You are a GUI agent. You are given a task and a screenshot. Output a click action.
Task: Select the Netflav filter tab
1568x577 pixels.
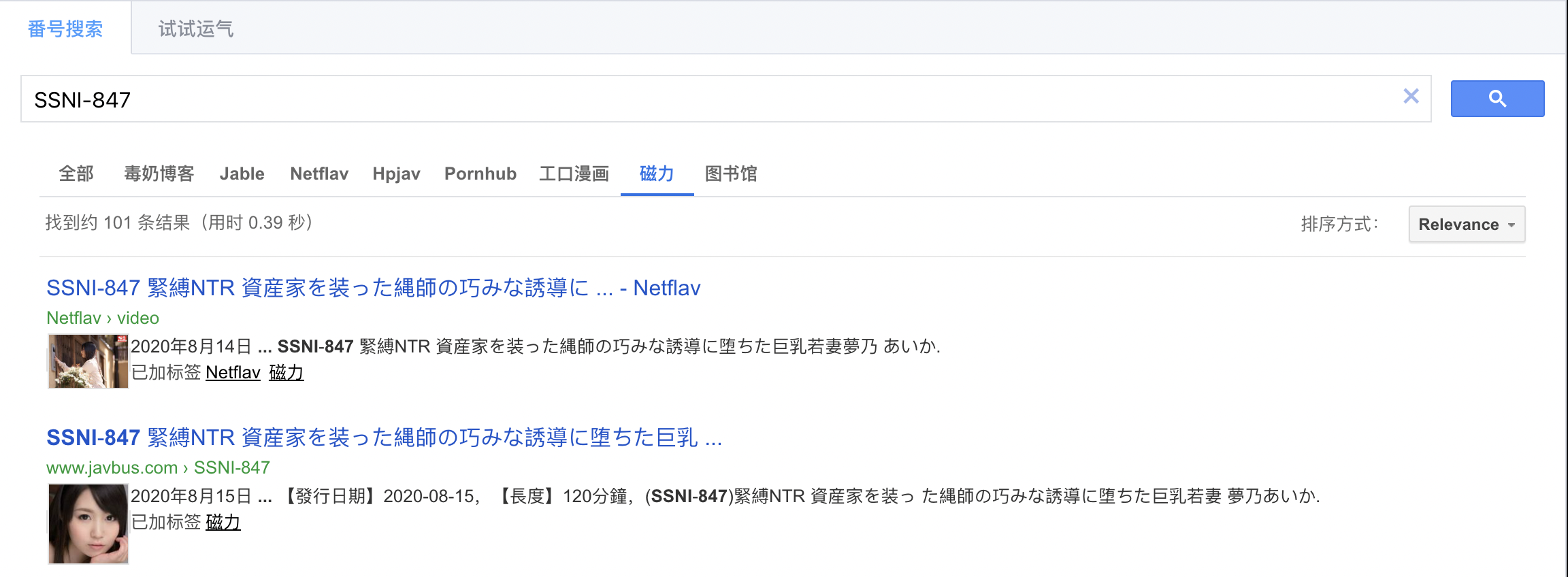[319, 174]
